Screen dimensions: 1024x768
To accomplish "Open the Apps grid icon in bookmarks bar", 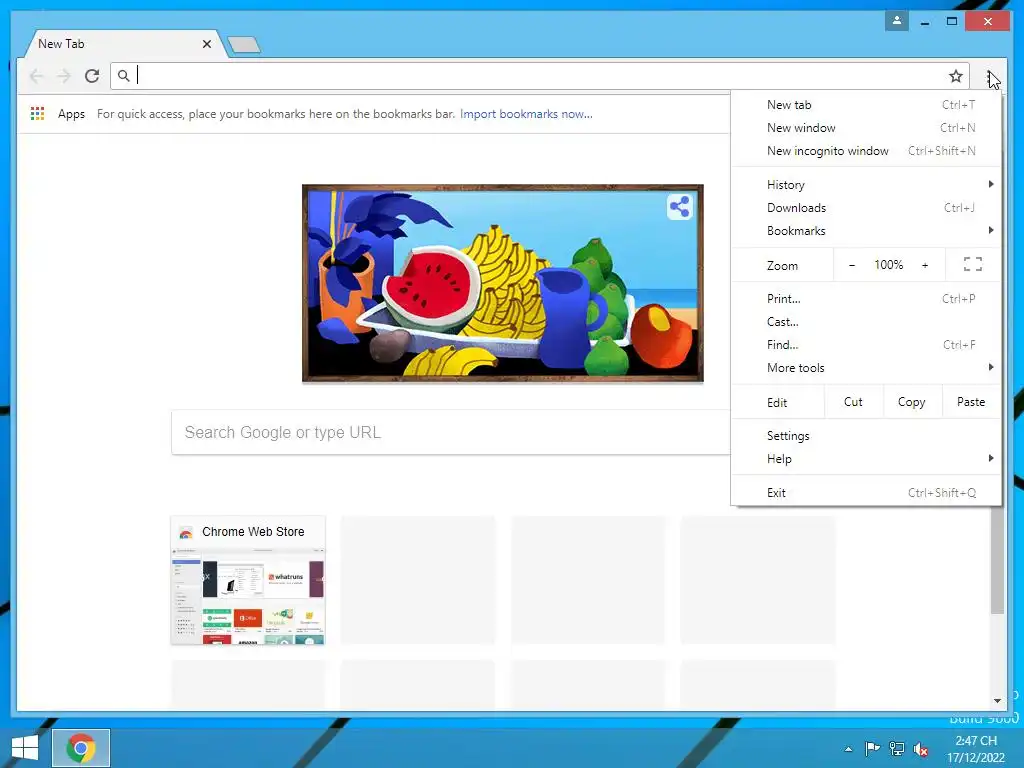I will tap(38, 114).
